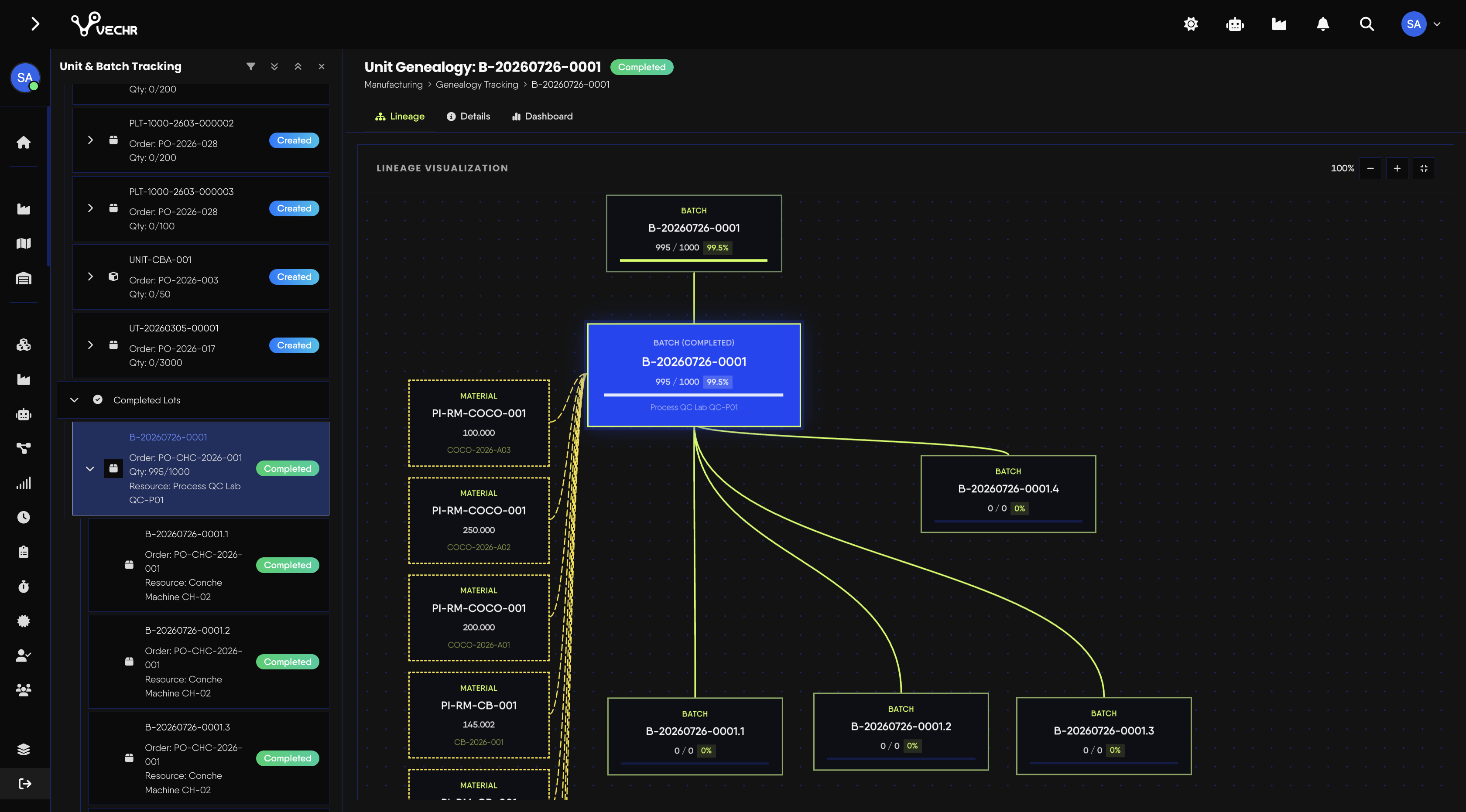Open the search magnifier in header
The image size is (1466, 812).
coord(1367,24)
